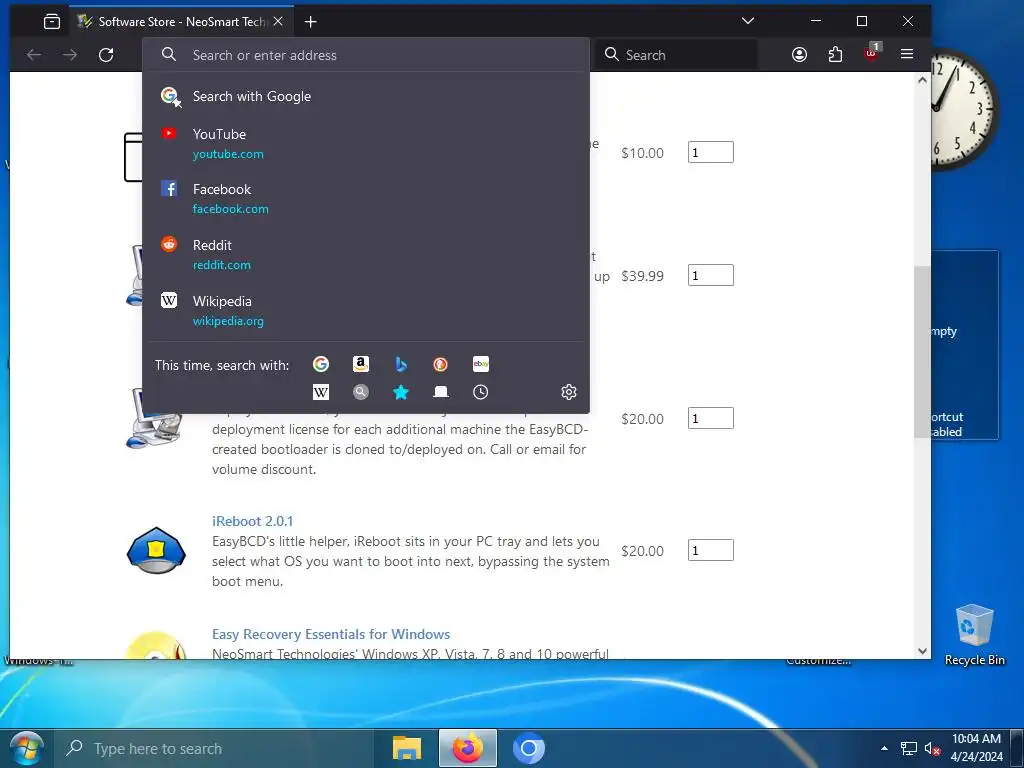Image resolution: width=1024 pixels, height=768 pixels.
Task: Go back to the previous page
Action: (34, 55)
